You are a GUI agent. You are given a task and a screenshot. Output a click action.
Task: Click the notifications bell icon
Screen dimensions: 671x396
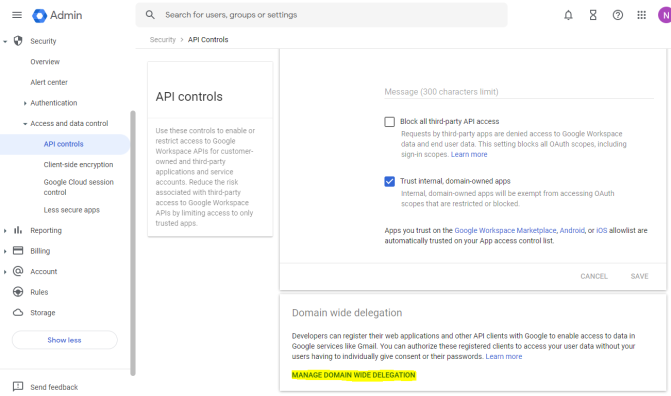click(568, 15)
